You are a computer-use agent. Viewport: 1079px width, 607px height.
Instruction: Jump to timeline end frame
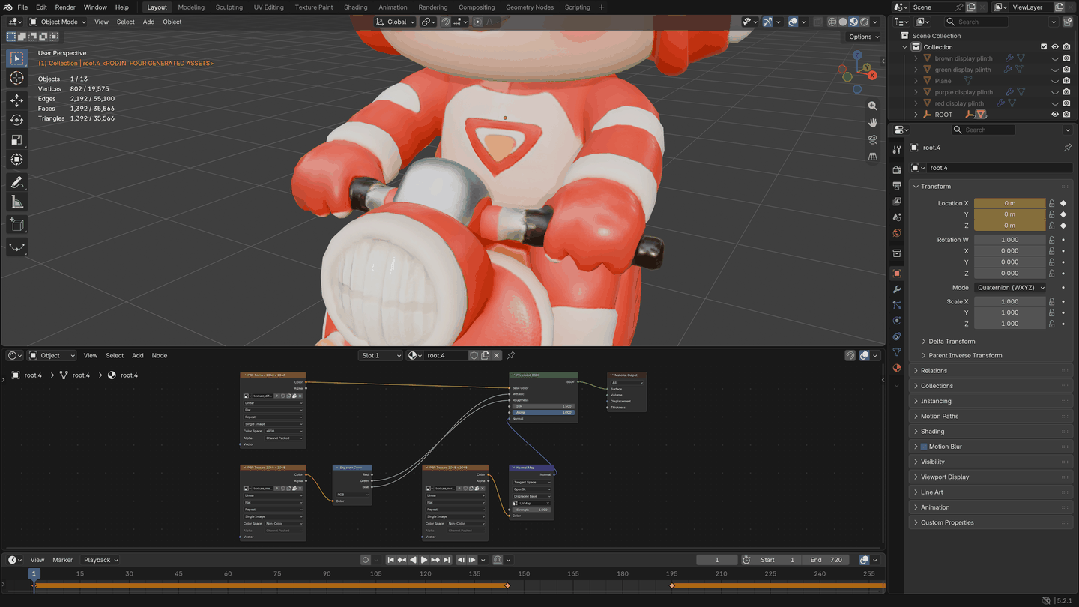[447, 560]
